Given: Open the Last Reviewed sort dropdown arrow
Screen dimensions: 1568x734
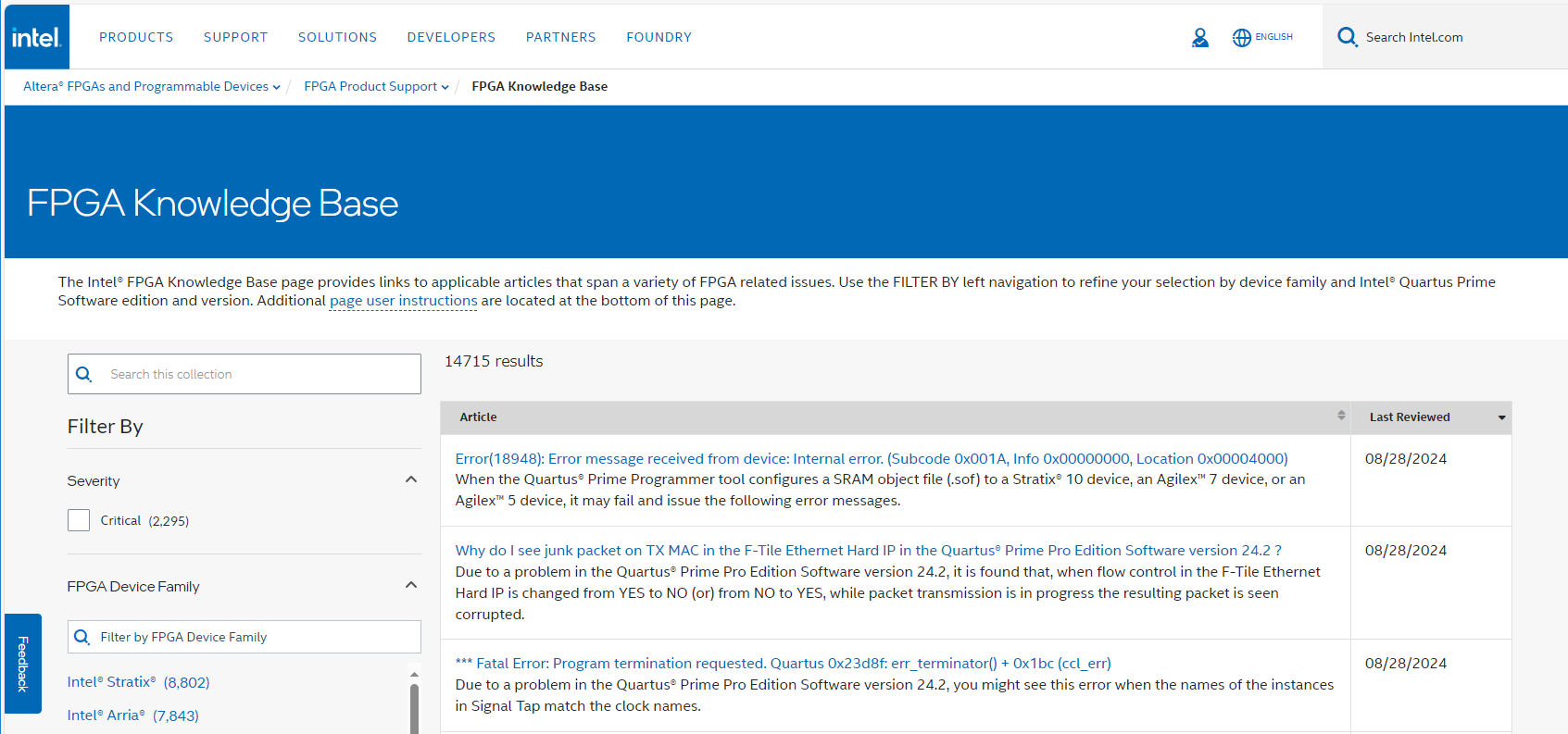Looking at the screenshot, I should (x=1502, y=418).
